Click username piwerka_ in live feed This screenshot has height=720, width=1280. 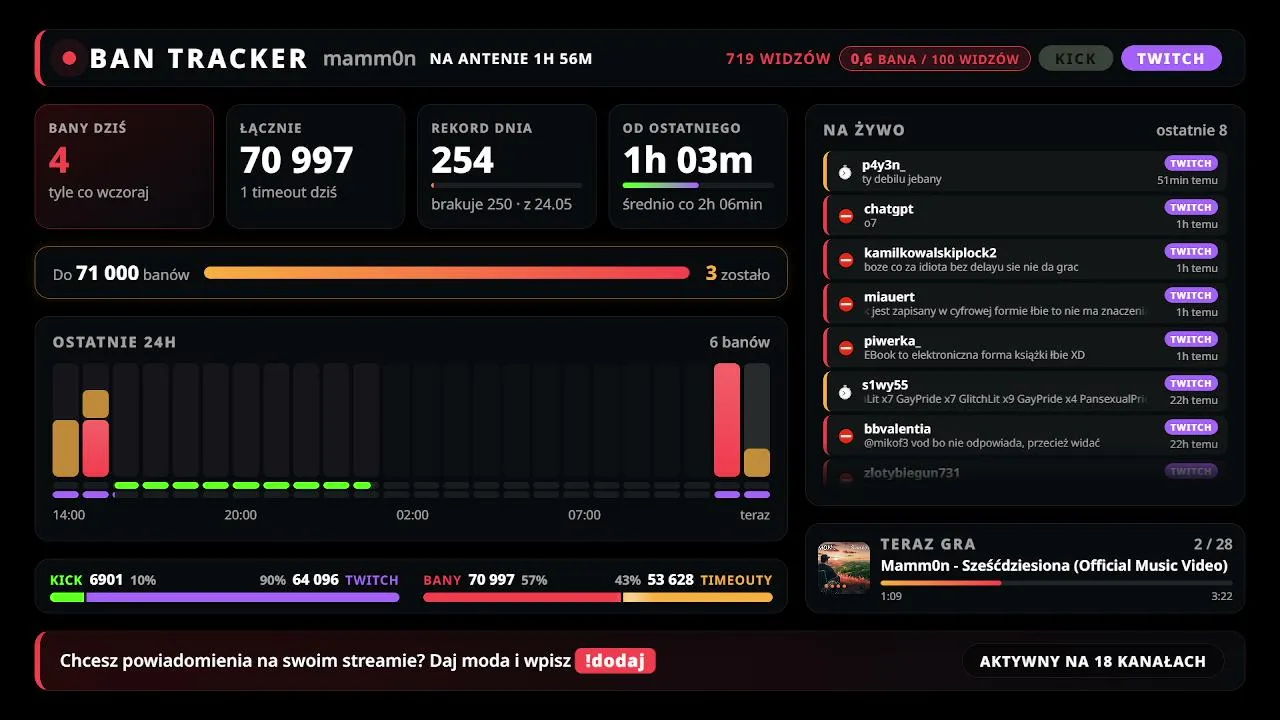[892, 341]
